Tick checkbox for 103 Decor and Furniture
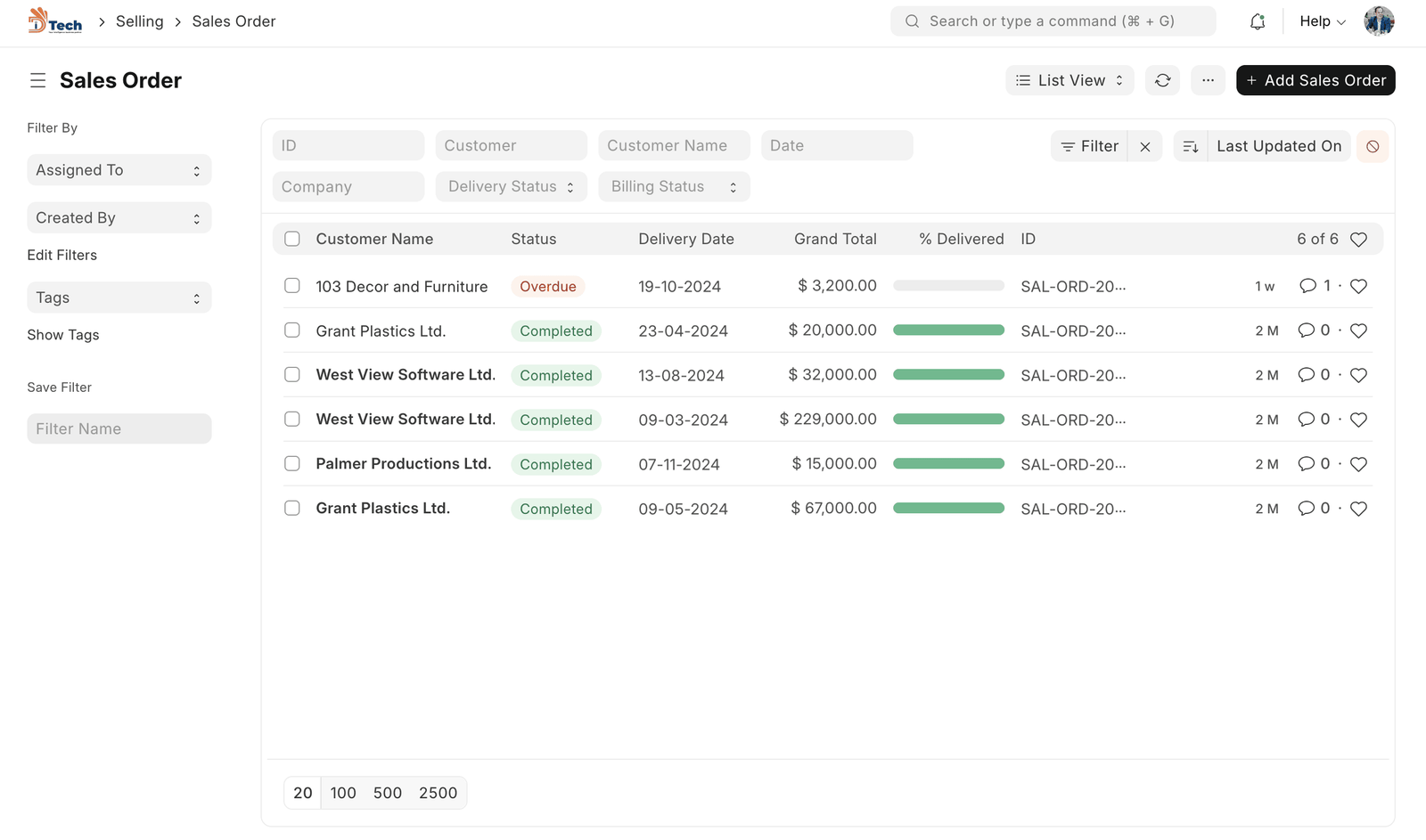 pos(292,286)
